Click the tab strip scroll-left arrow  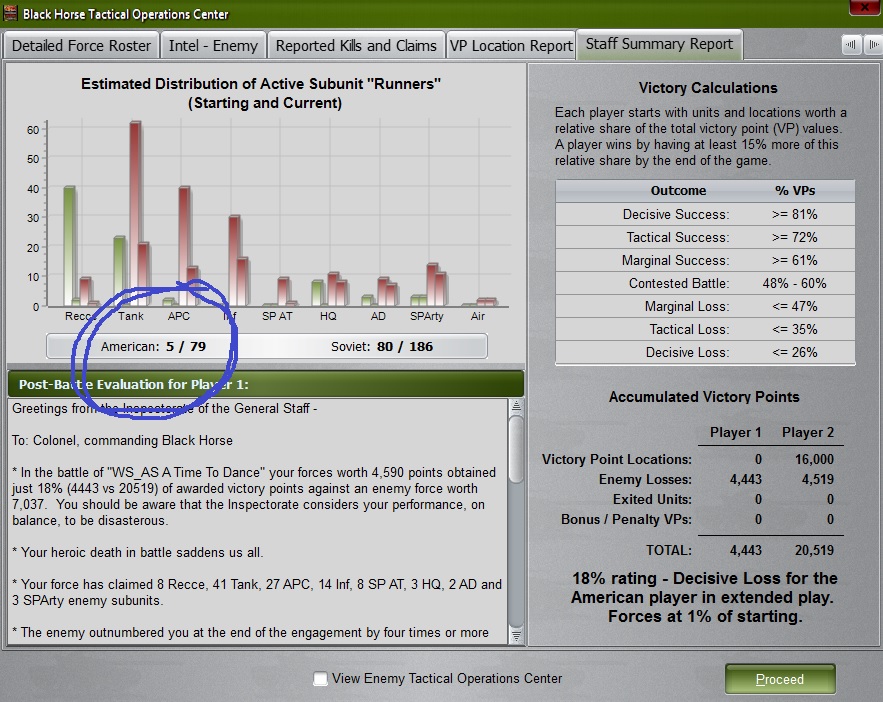tap(851, 44)
